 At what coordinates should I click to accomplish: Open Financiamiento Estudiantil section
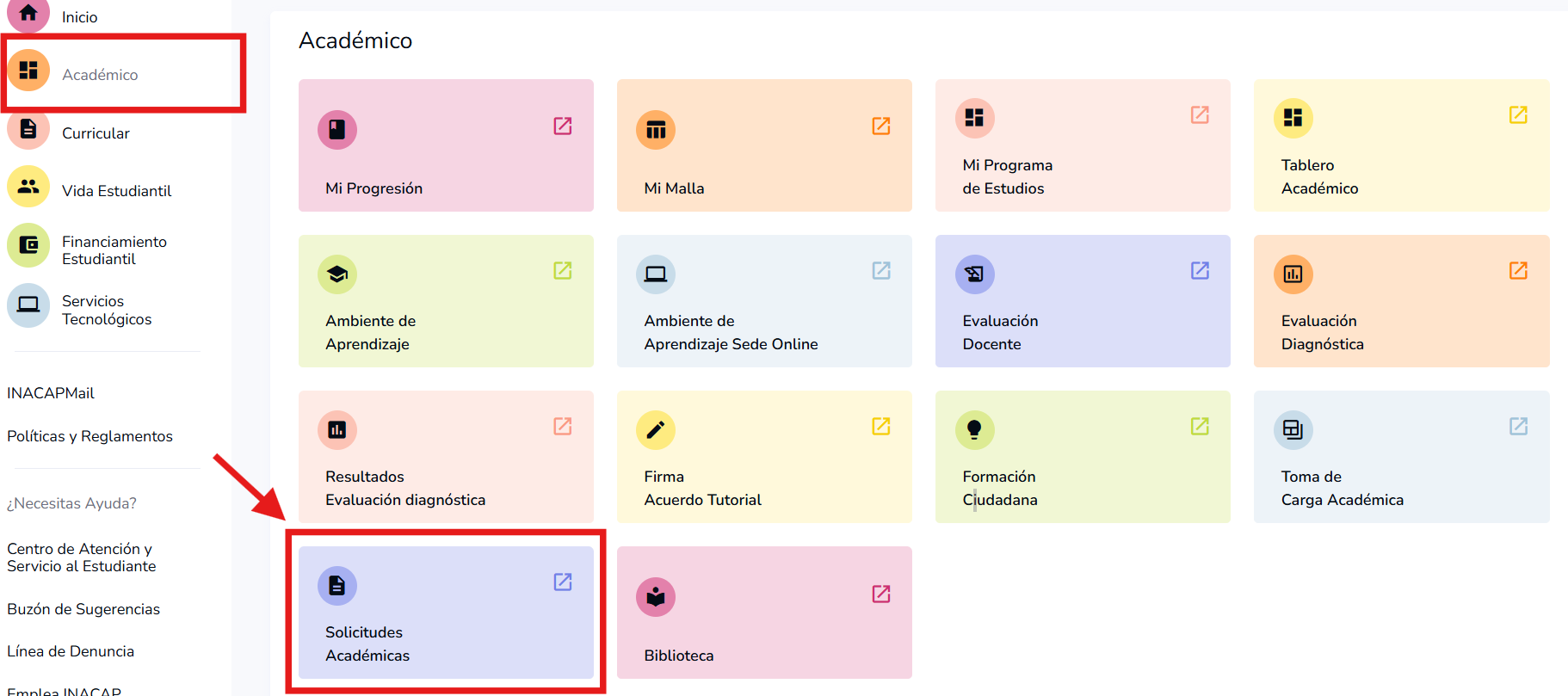tap(114, 250)
